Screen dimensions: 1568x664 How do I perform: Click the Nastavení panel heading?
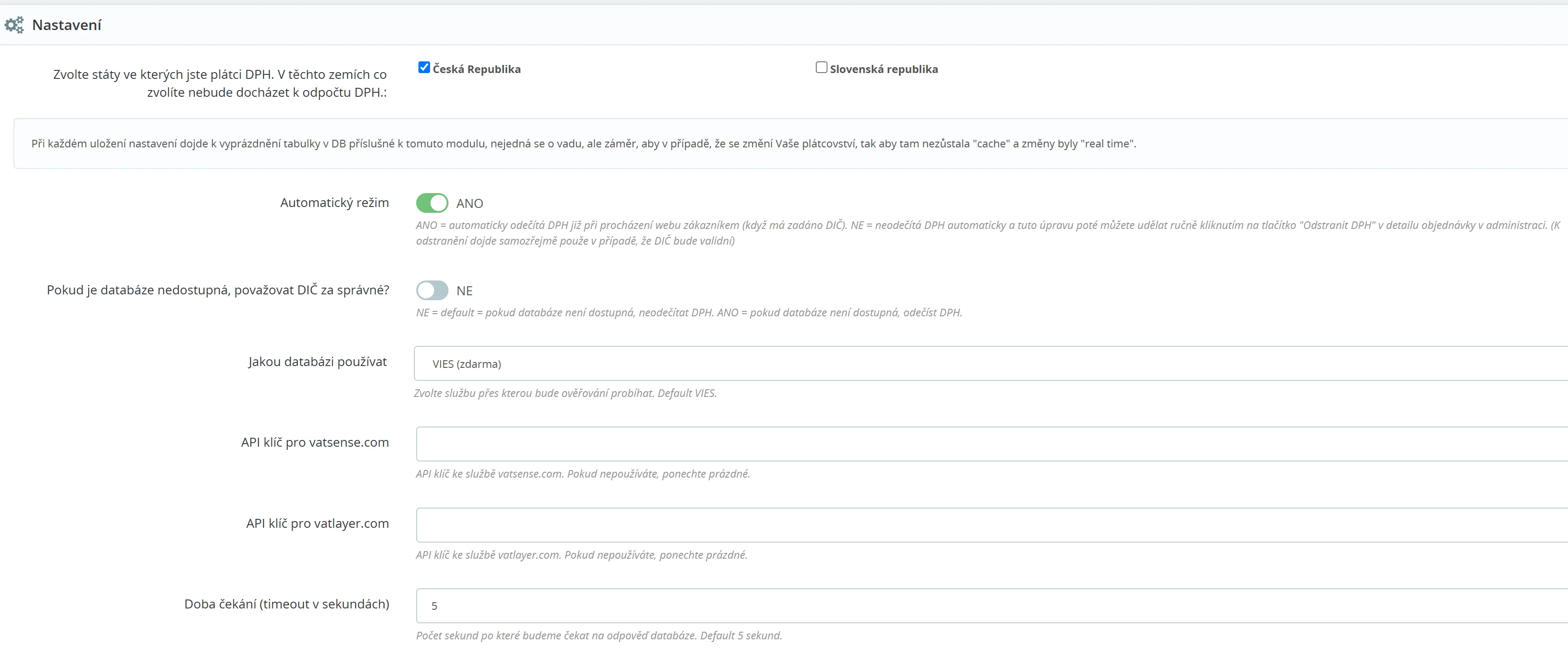tap(66, 25)
